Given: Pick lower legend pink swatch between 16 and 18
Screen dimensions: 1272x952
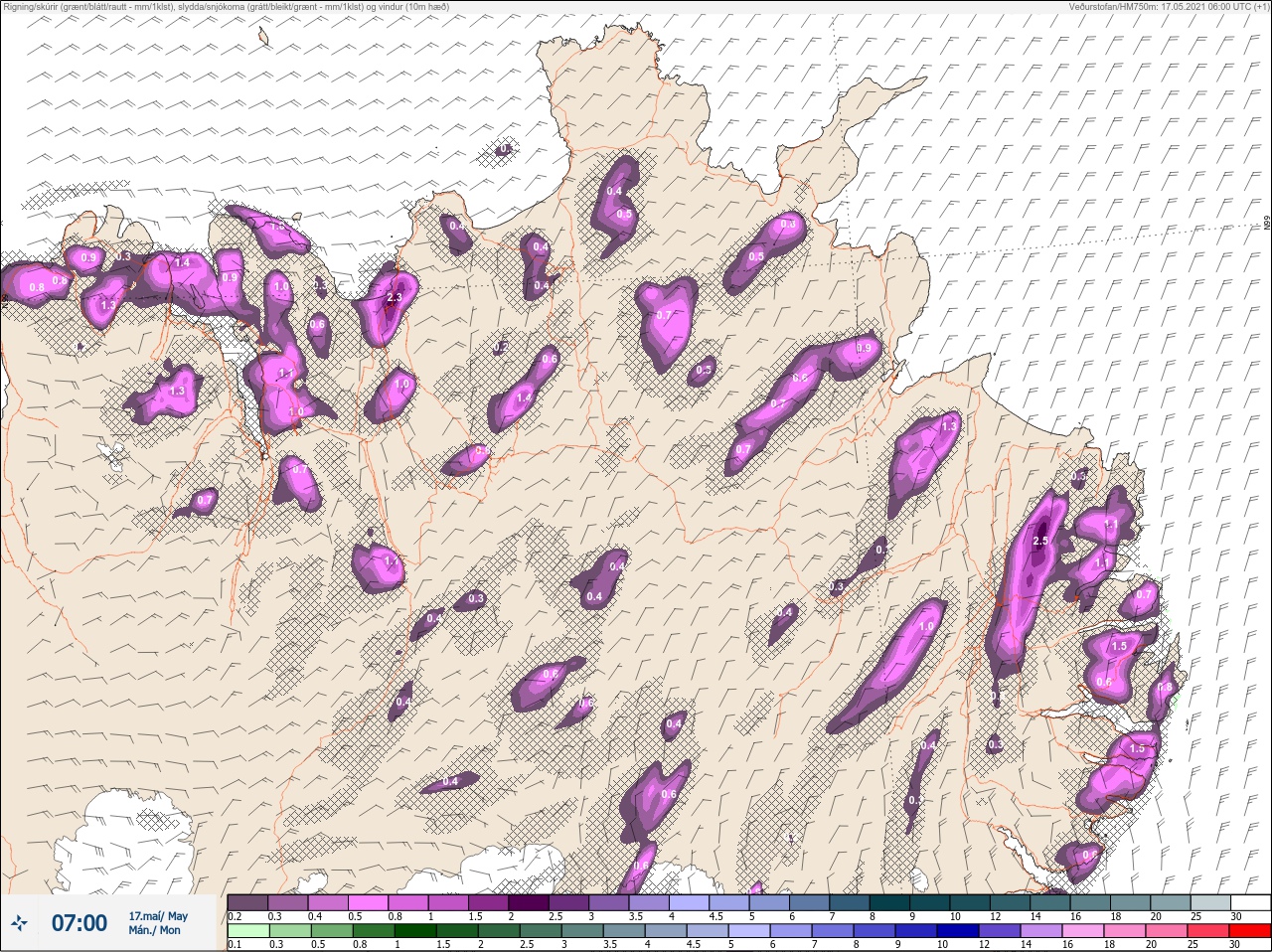Looking at the screenshot, I should [x=1083, y=931].
